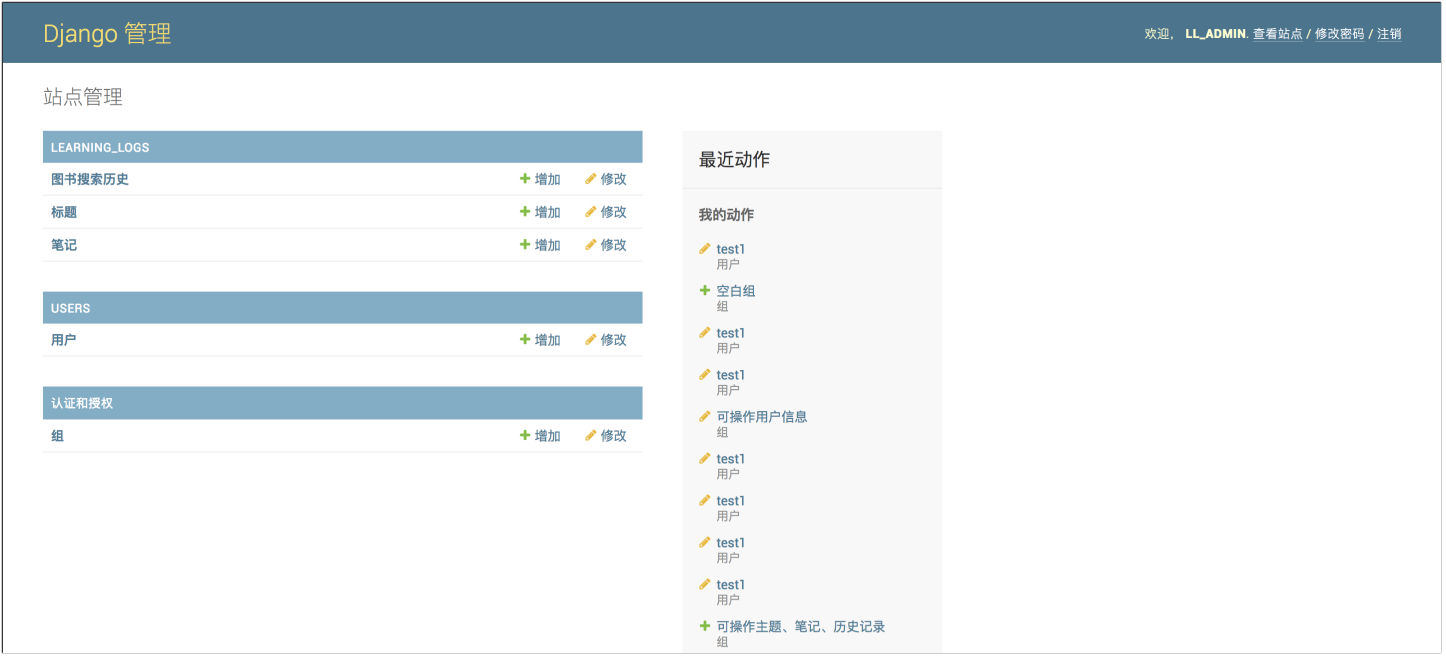Open the 标题 model list
The image size is (1446, 657).
[64, 212]
